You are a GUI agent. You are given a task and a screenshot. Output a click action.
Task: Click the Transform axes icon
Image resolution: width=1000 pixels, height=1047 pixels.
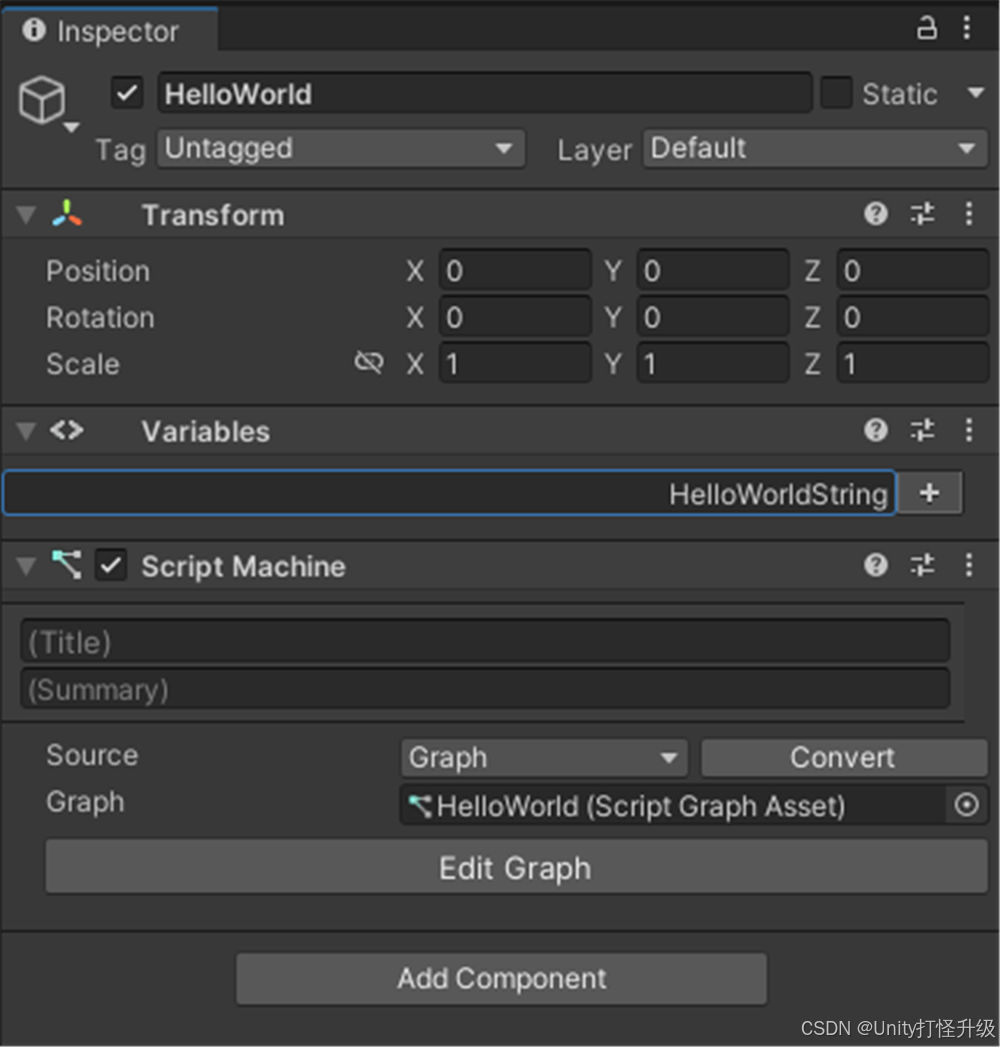coord(67,214)
